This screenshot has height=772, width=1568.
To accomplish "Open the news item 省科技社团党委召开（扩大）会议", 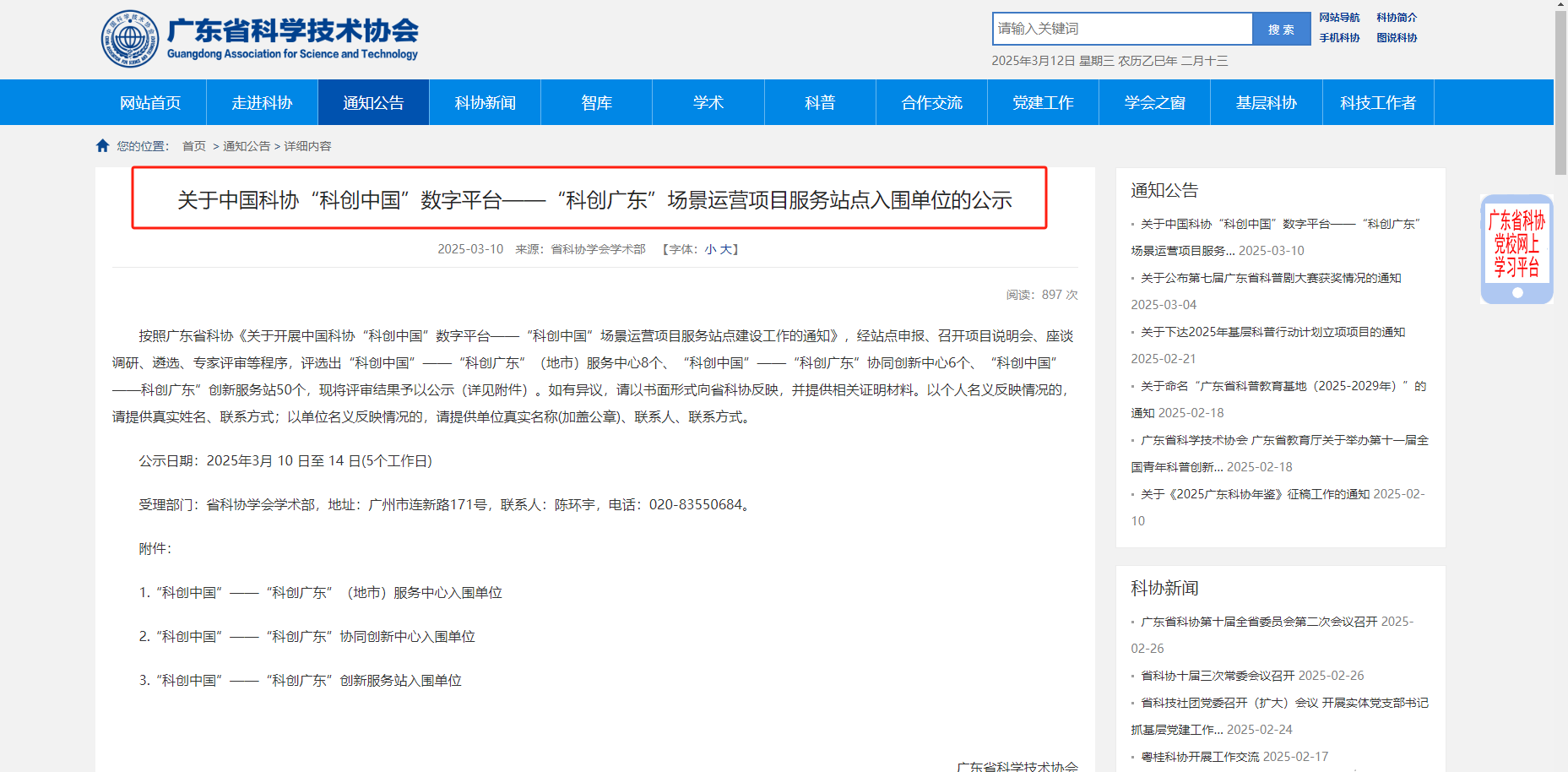I will 1280,715.
